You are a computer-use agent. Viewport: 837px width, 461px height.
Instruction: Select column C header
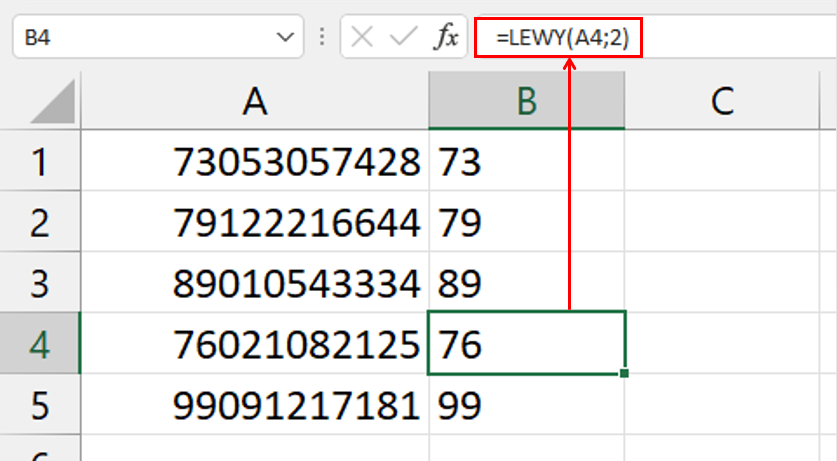tap(722, 102)
